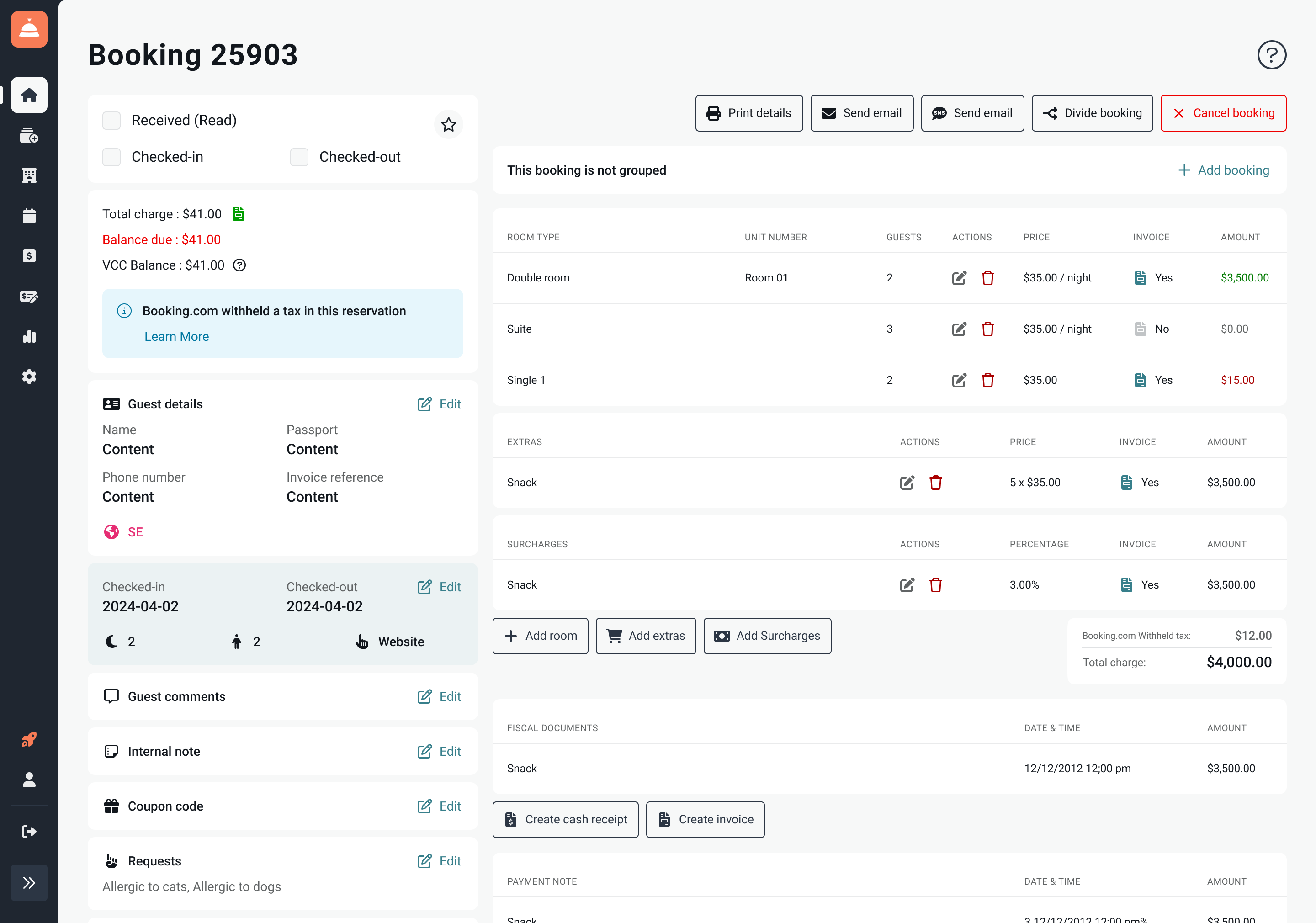This screenshot has height=923, width=1316.
Task: Click Send email button with SMS icon
Action: pyautogui.click(x=972, y=113)
